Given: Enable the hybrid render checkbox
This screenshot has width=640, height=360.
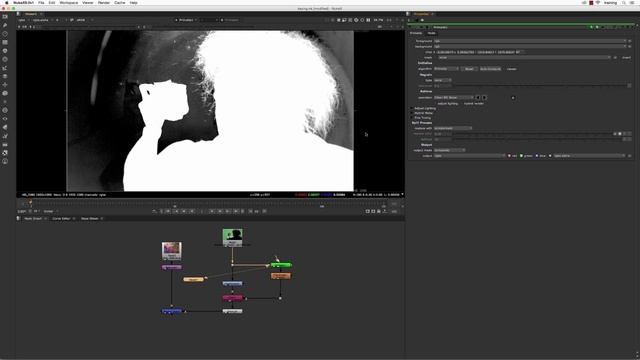Looking at the screenshot, I should 462,104.
